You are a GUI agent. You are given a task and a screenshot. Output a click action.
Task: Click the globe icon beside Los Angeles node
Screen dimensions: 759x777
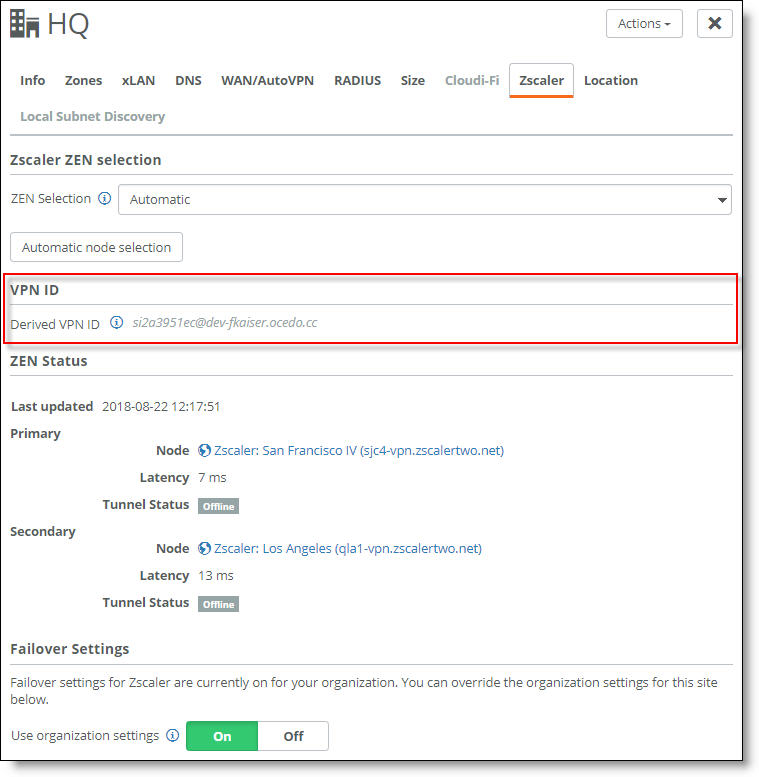click(204, 549)
